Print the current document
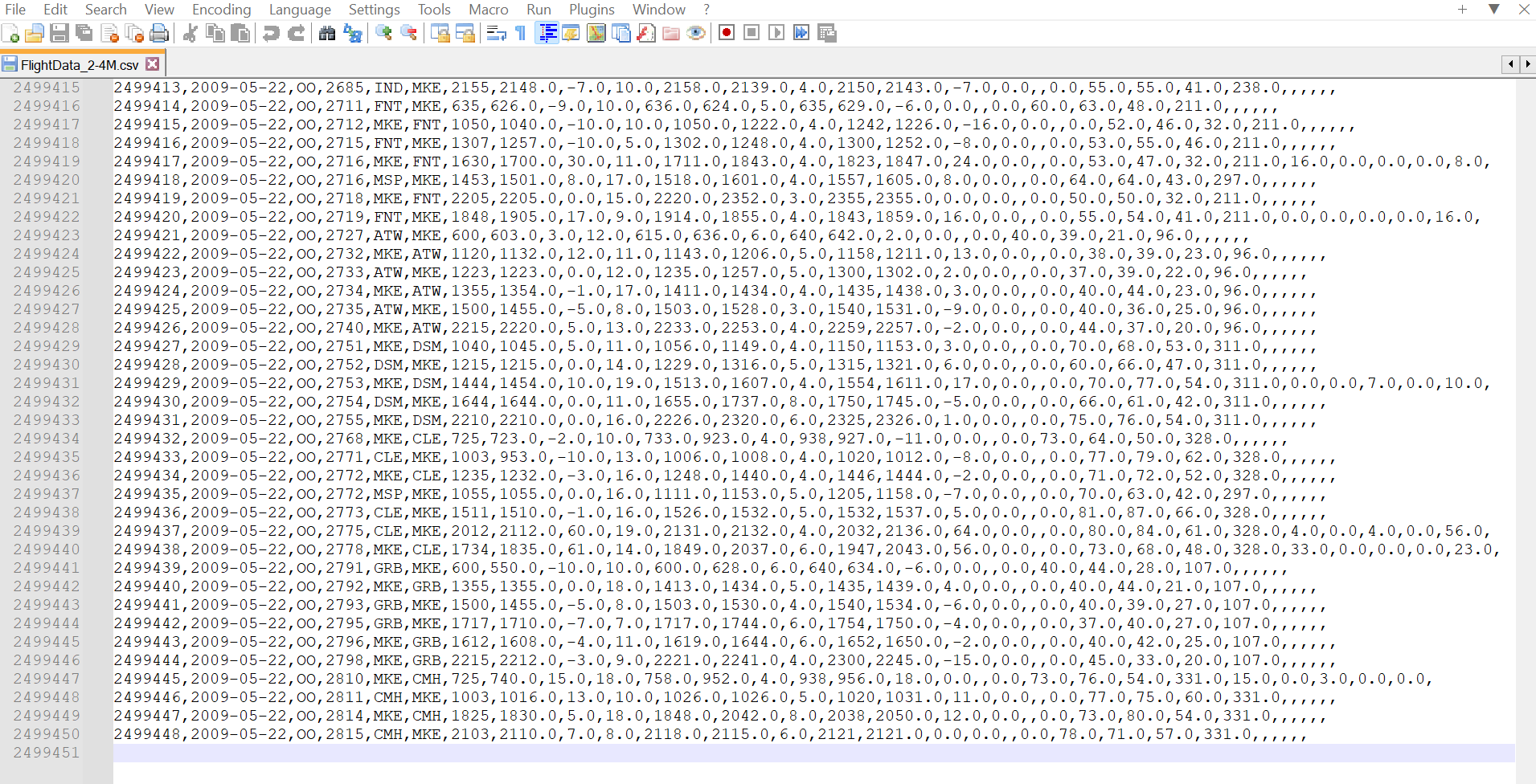Screen dimensions: 1536x784 pyautogui.click(x=159, y=33)
